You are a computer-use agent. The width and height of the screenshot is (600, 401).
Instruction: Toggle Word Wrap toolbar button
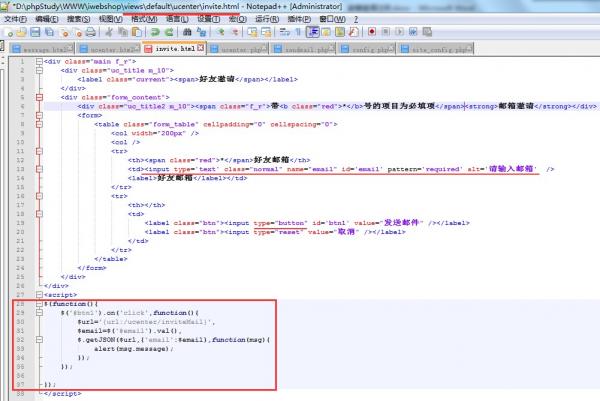[x=285, y=32]
